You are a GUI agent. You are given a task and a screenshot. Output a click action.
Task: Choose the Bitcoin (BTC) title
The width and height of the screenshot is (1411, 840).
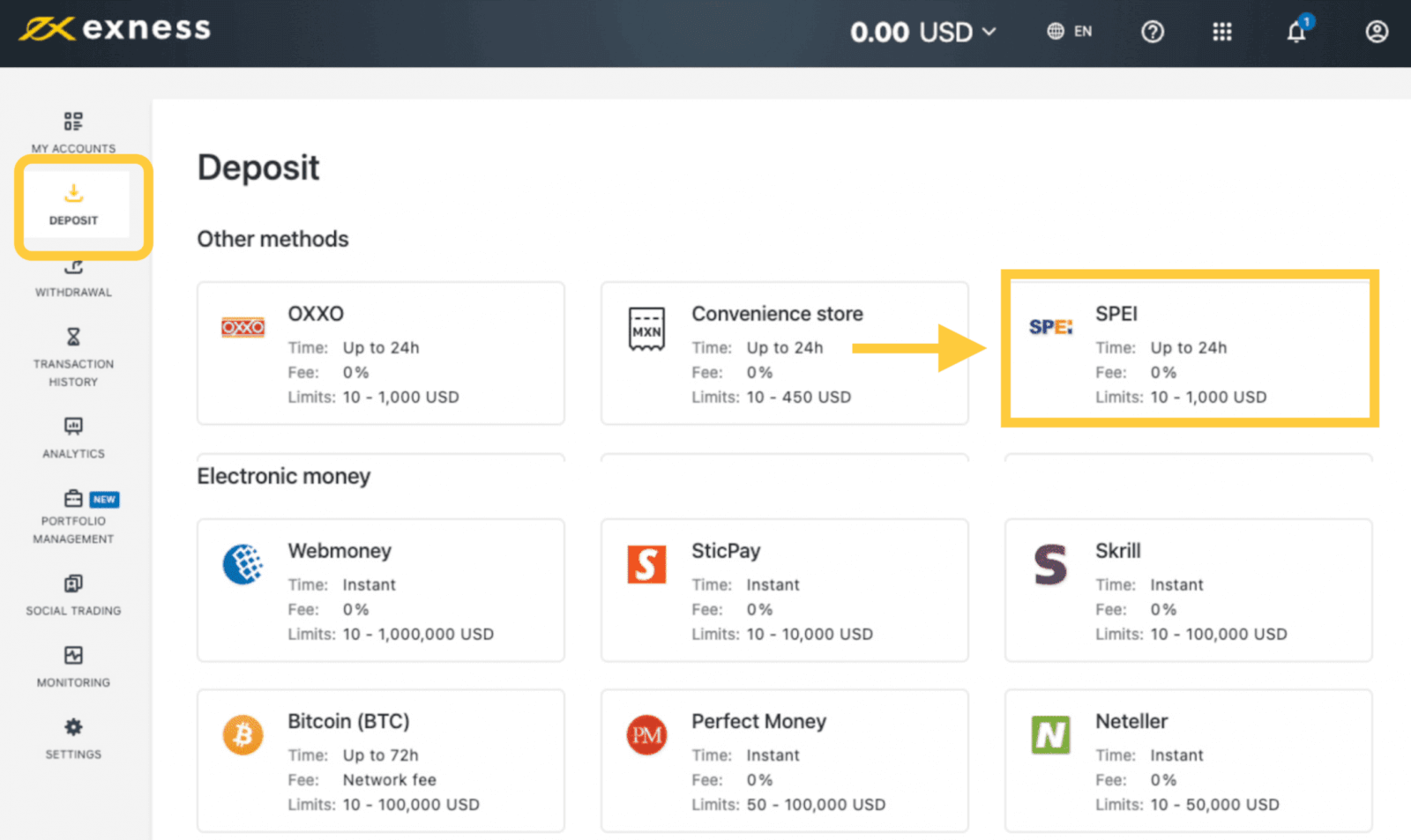(348, 721)
